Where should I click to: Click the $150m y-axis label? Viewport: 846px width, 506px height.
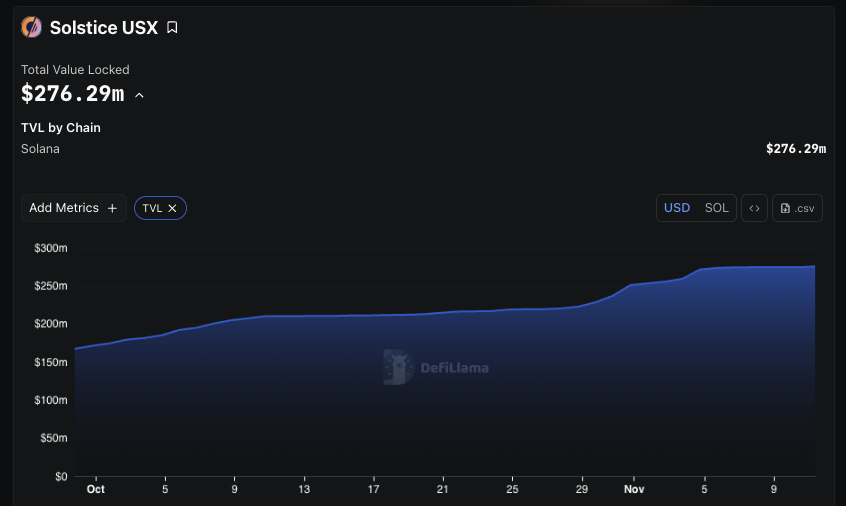click(51, 362)
